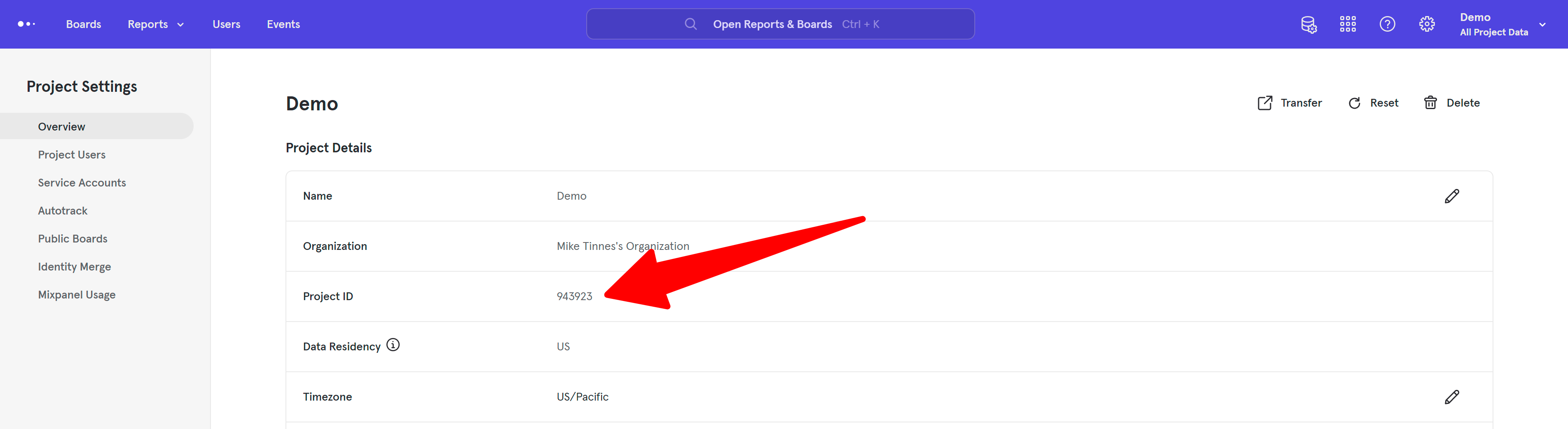Open the Demo project switcher dropdown
The height and width of the screenshot is (429, 1568).
click(x=1502, y=24)
